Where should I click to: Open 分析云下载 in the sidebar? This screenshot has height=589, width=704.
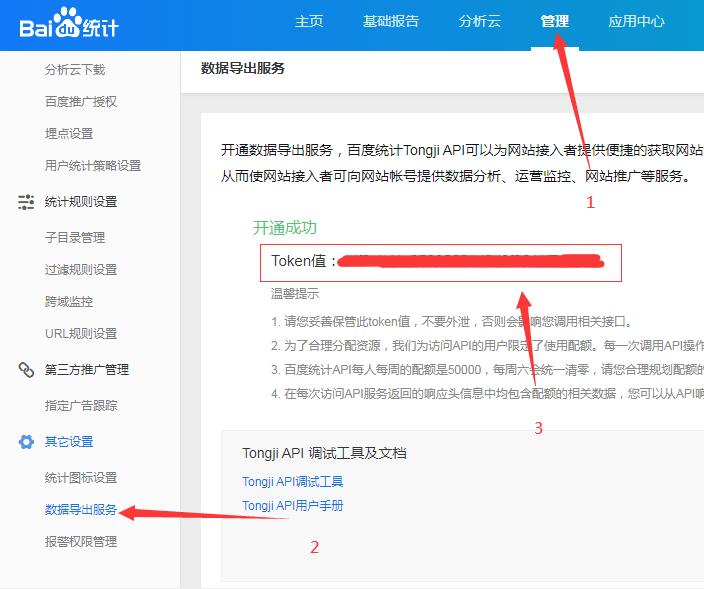pyautogui.click(x=75, y=70)
